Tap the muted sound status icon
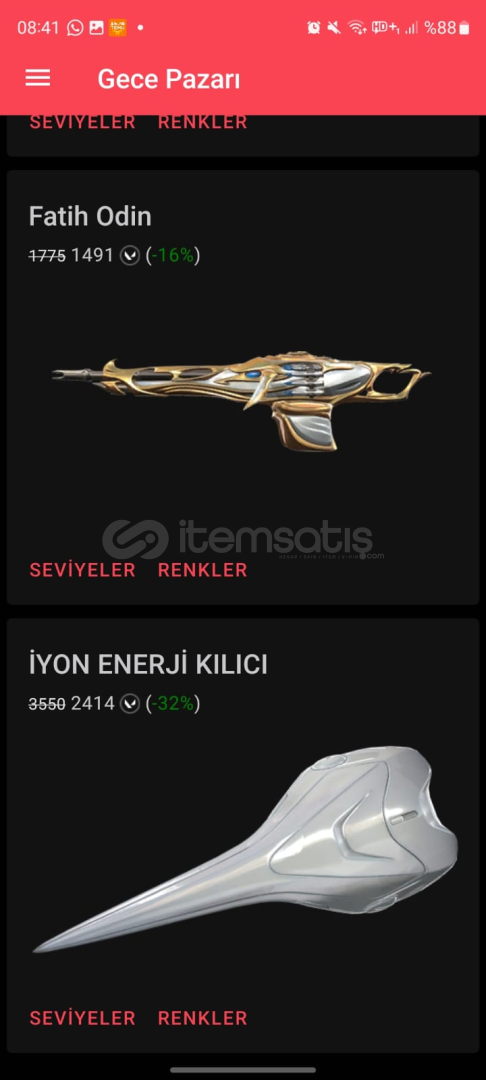This screenshot has height=1080, width=486. [334, 28]
